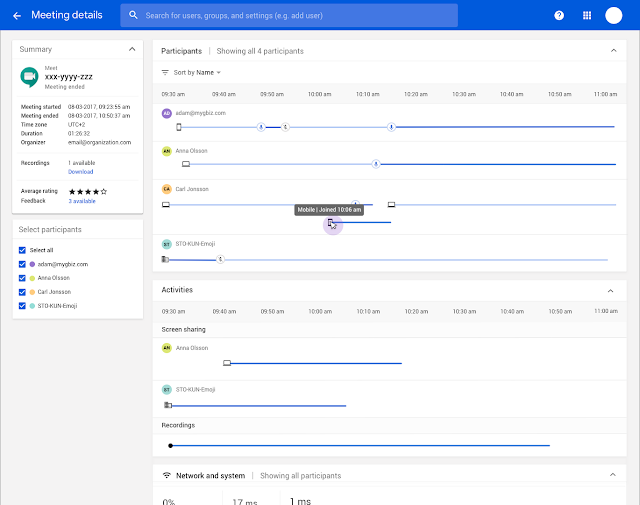Screen dimensions: 640x505
Task: Click the laptop icon on Anna Olsson's participant timeline
Action: point(186,163)
